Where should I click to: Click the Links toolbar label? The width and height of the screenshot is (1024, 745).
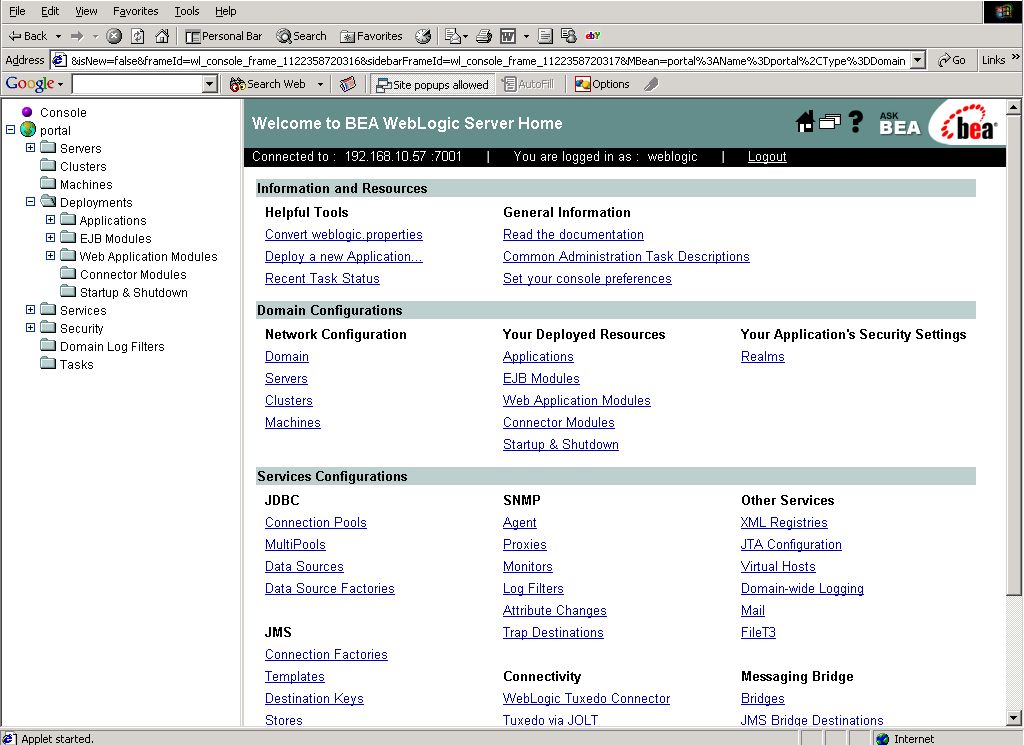pos(993,60)
